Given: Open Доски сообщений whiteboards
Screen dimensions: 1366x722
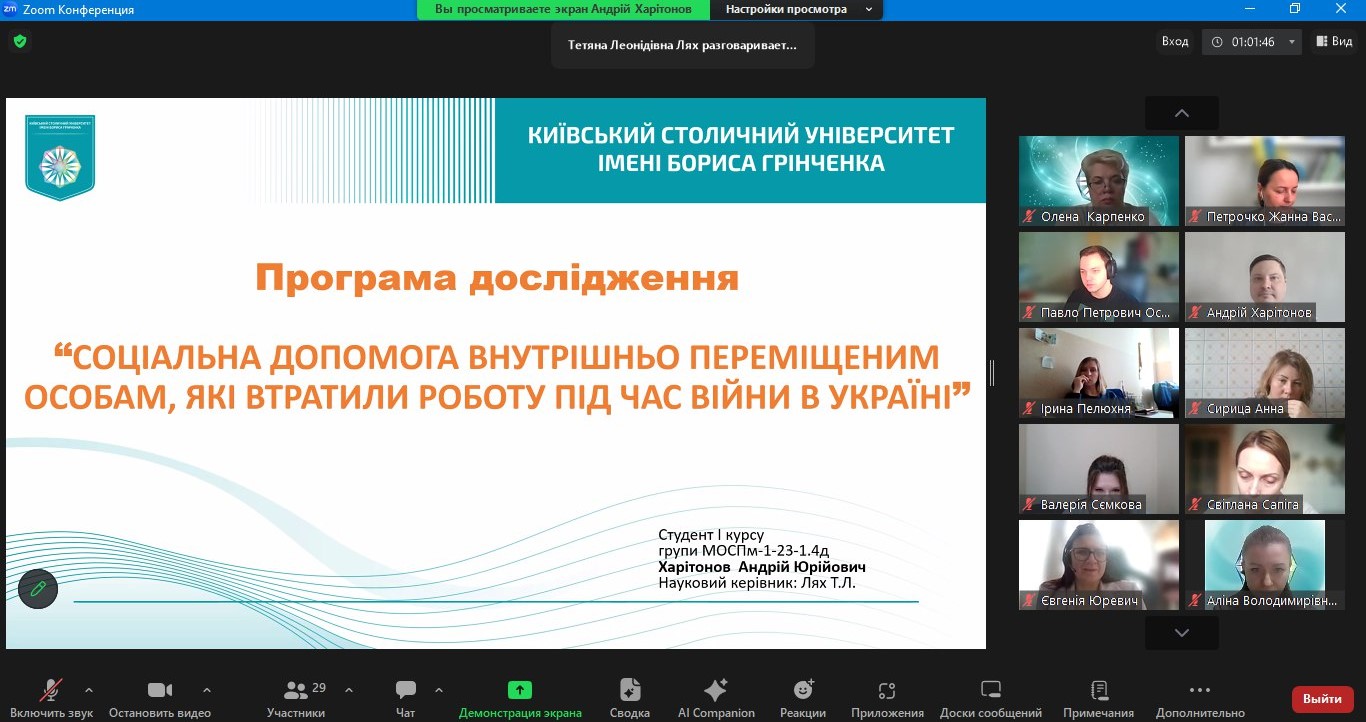Looking at the screenshot, I should [x=990, y=698].
